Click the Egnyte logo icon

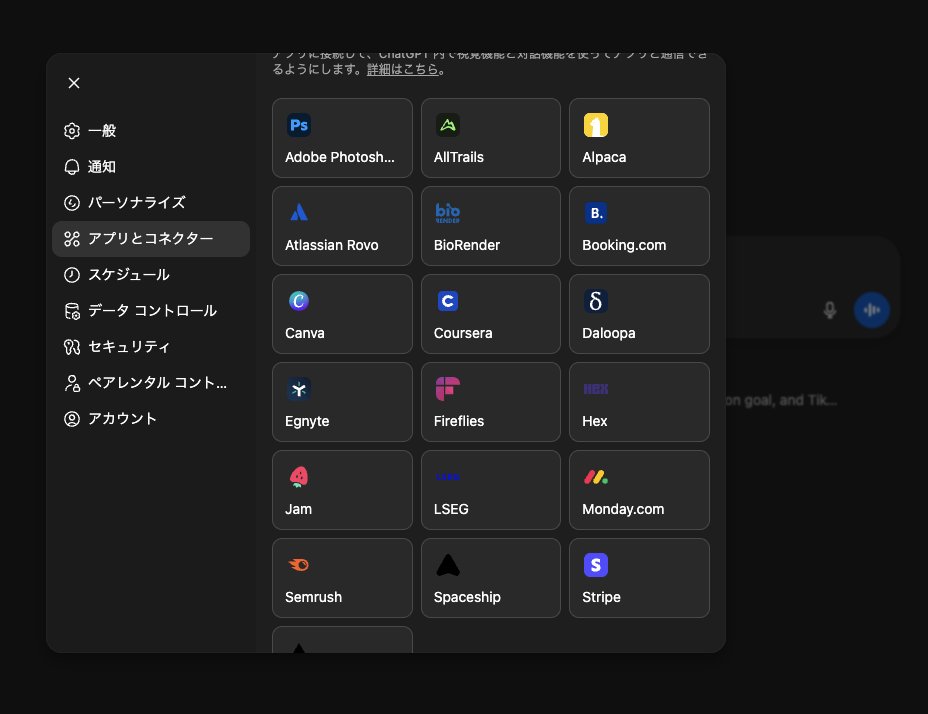coord(299,389)
